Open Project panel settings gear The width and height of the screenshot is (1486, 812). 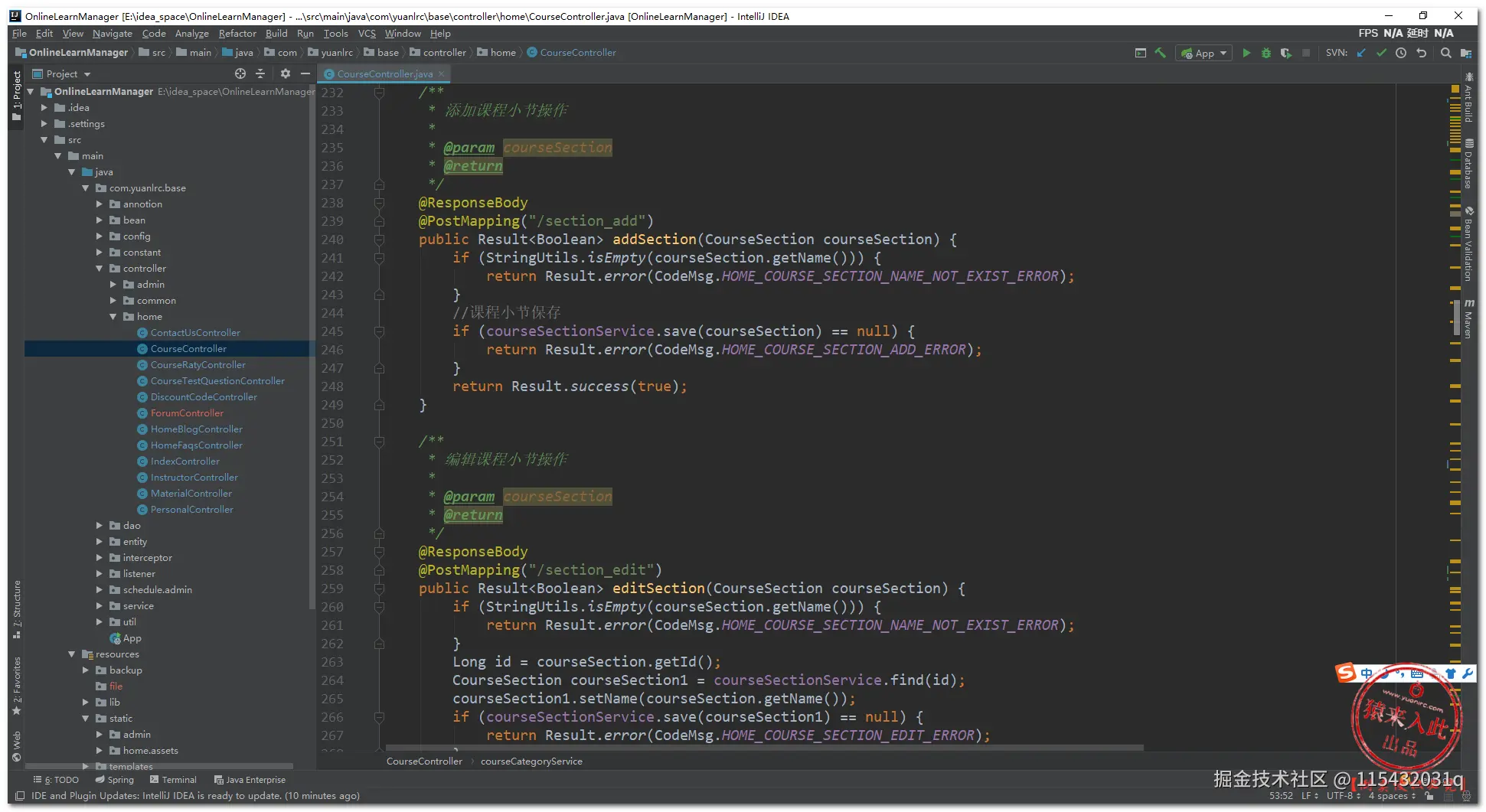[x=286, y=73]
